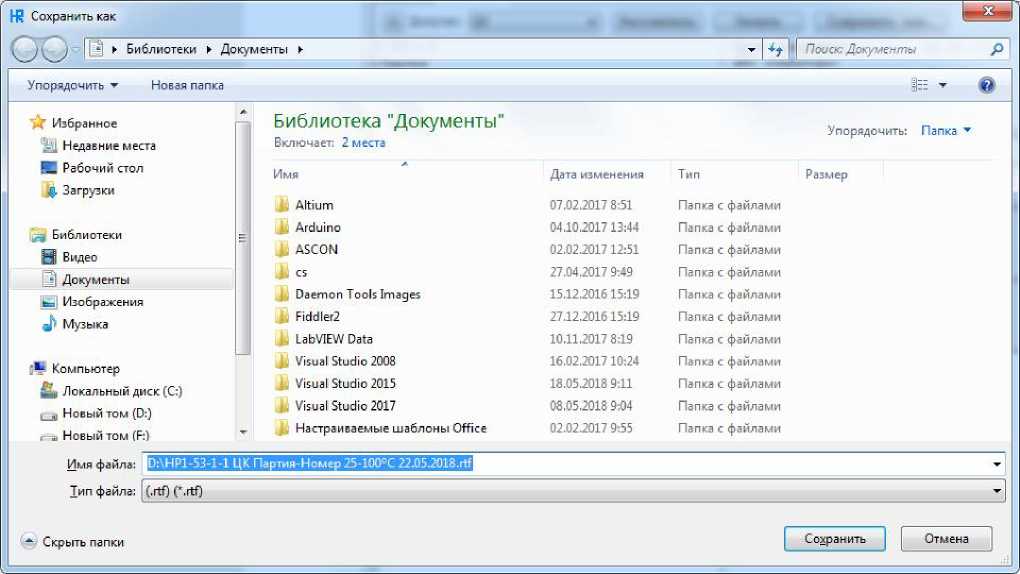Screen dimensions: 1020x574
Task: Select Локальный диск (C:) drive
Action: (121, 391)
